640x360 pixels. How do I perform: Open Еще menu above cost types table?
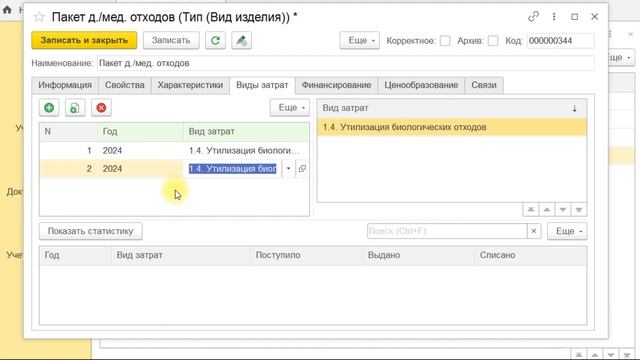[x=290, y=108]
